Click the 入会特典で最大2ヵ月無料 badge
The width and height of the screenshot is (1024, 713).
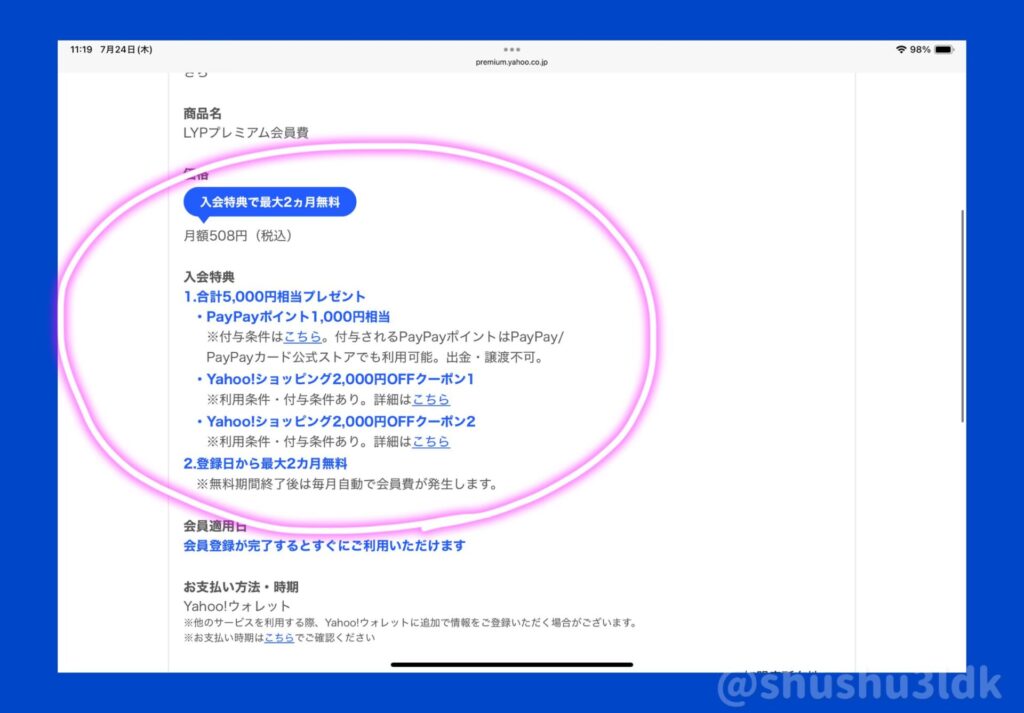270,202
